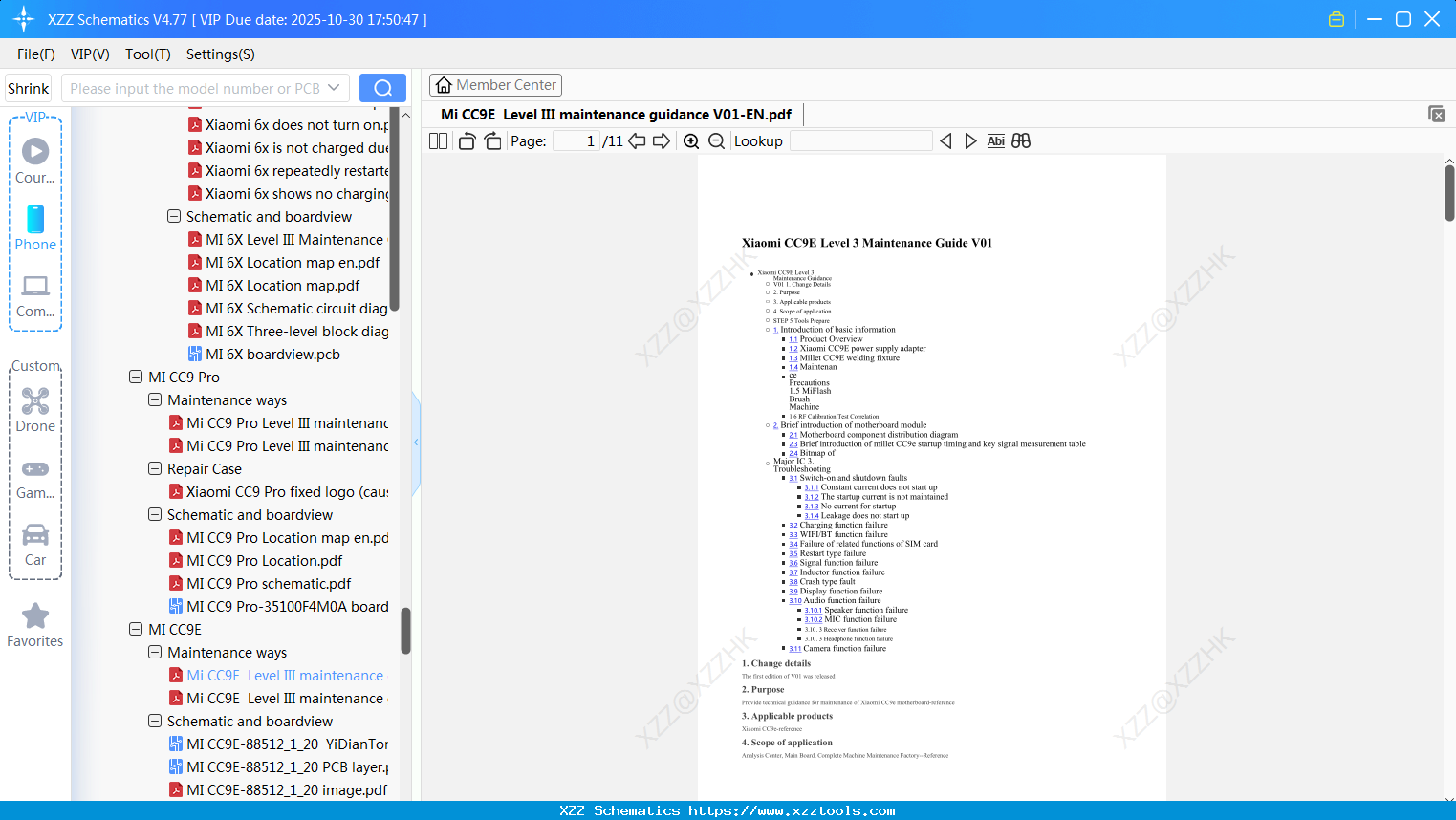
Task: Open Xiaomi 6x repeatedly restarte file
Action: pyautogui.click(x=296, y=170)
